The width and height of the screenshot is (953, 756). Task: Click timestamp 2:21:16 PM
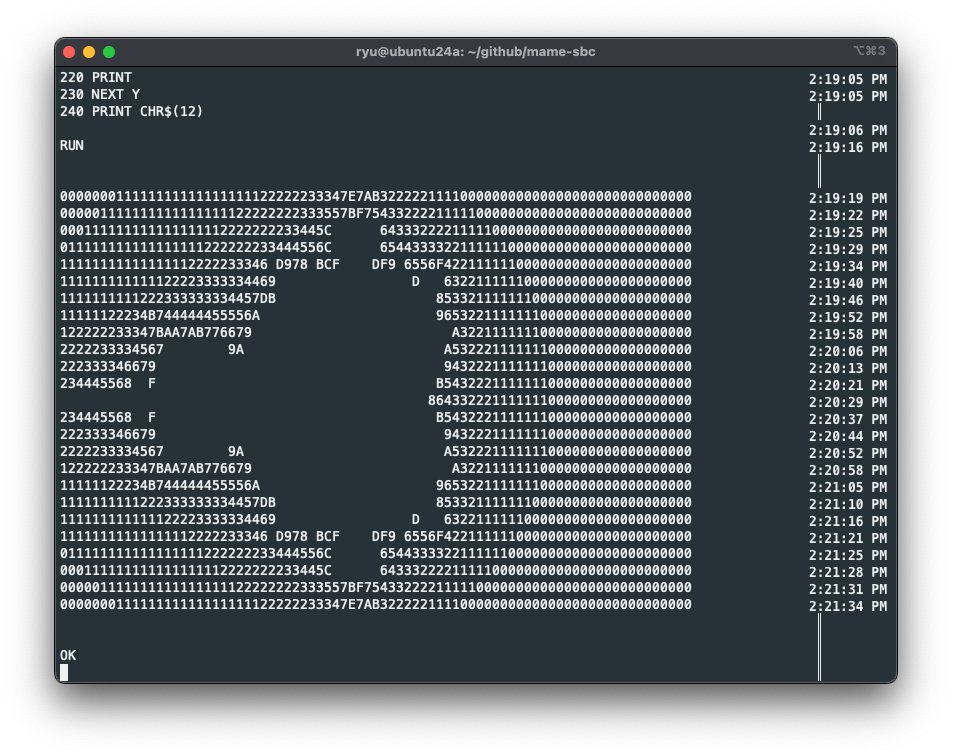coord(848,522)
